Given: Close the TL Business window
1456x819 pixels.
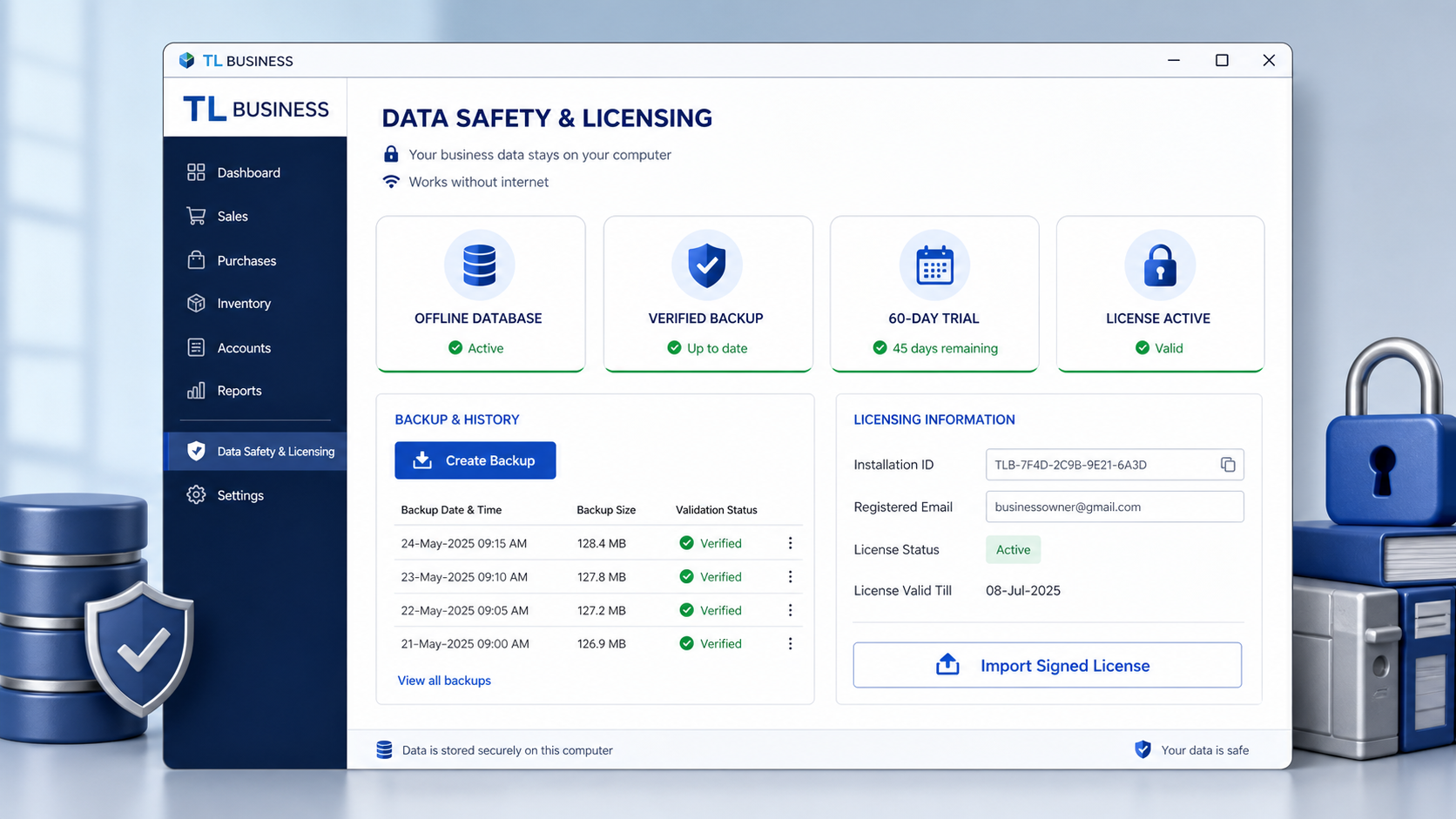Looking at the screenshot, I should pos(1269,60).
